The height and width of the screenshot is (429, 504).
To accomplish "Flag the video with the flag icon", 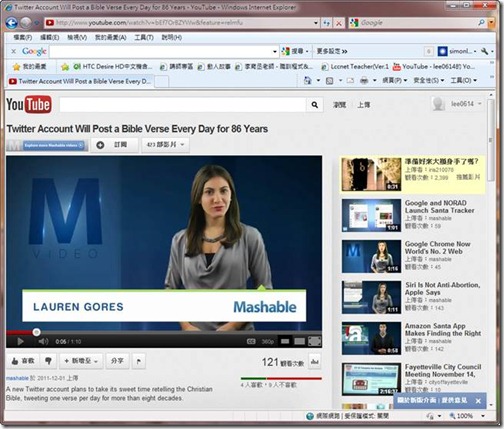I will click(x=139, y=361).
